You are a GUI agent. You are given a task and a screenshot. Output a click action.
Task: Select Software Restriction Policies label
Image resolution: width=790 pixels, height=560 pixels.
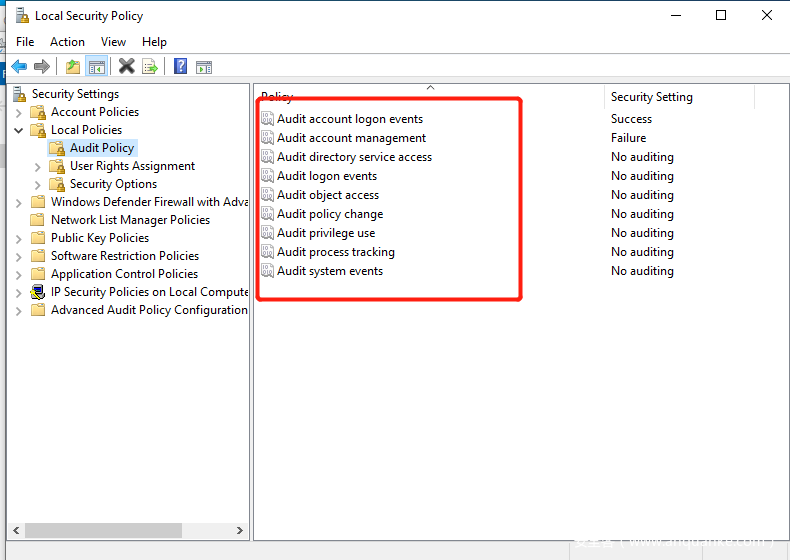tap(125, 256)
